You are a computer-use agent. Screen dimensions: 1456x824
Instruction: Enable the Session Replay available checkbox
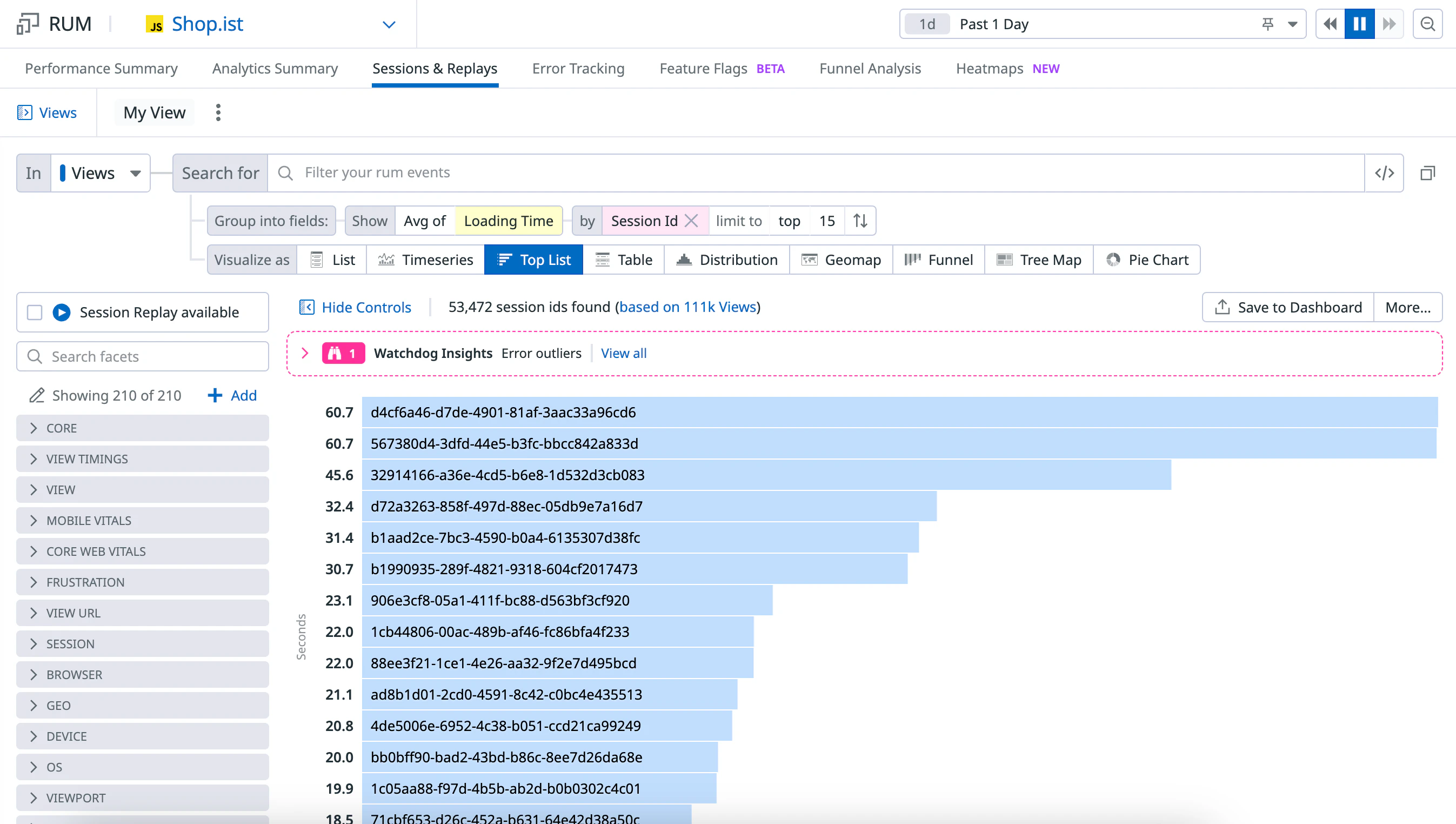click(x=35, y=313)
